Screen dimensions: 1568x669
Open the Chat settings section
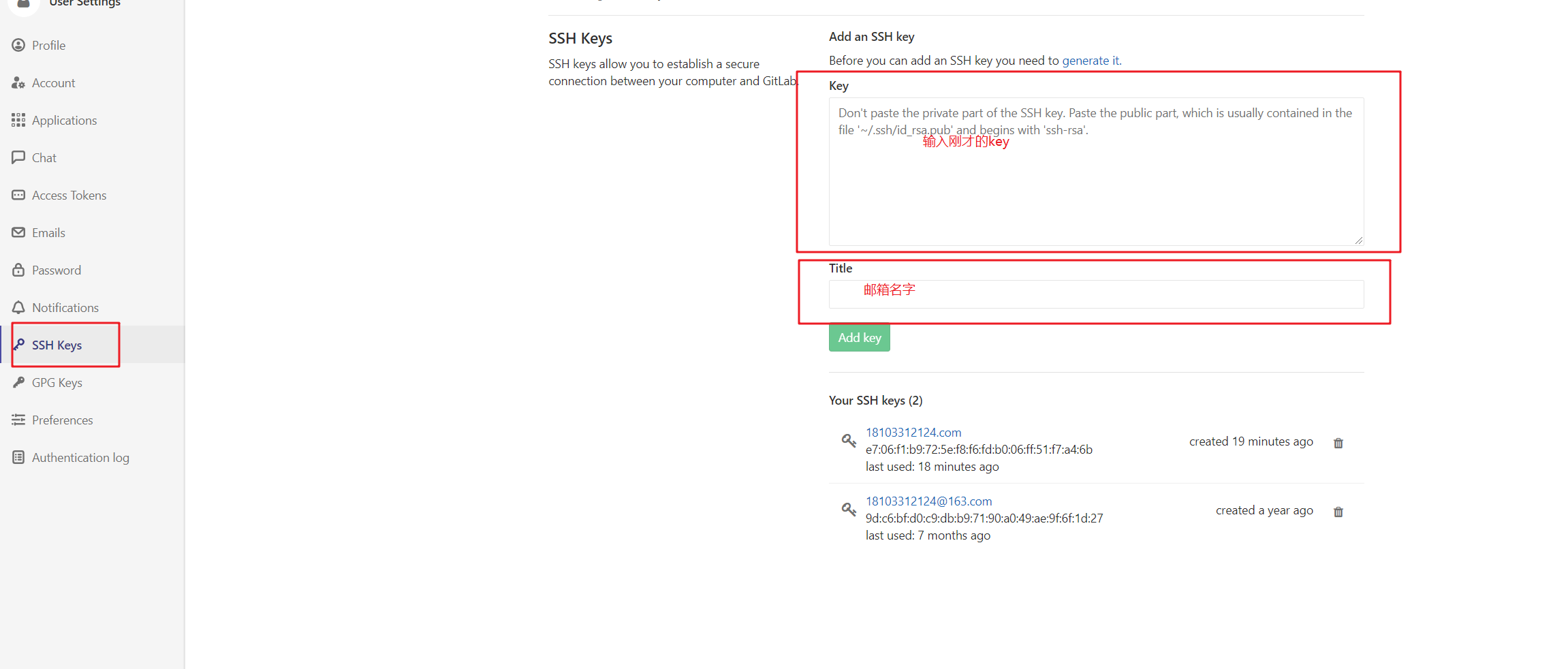coord(42,157)
